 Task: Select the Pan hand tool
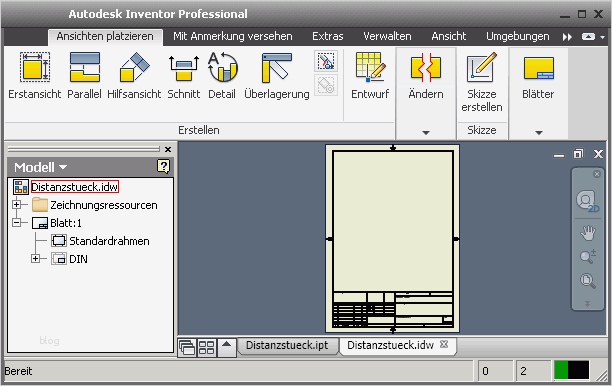point(587,233)
